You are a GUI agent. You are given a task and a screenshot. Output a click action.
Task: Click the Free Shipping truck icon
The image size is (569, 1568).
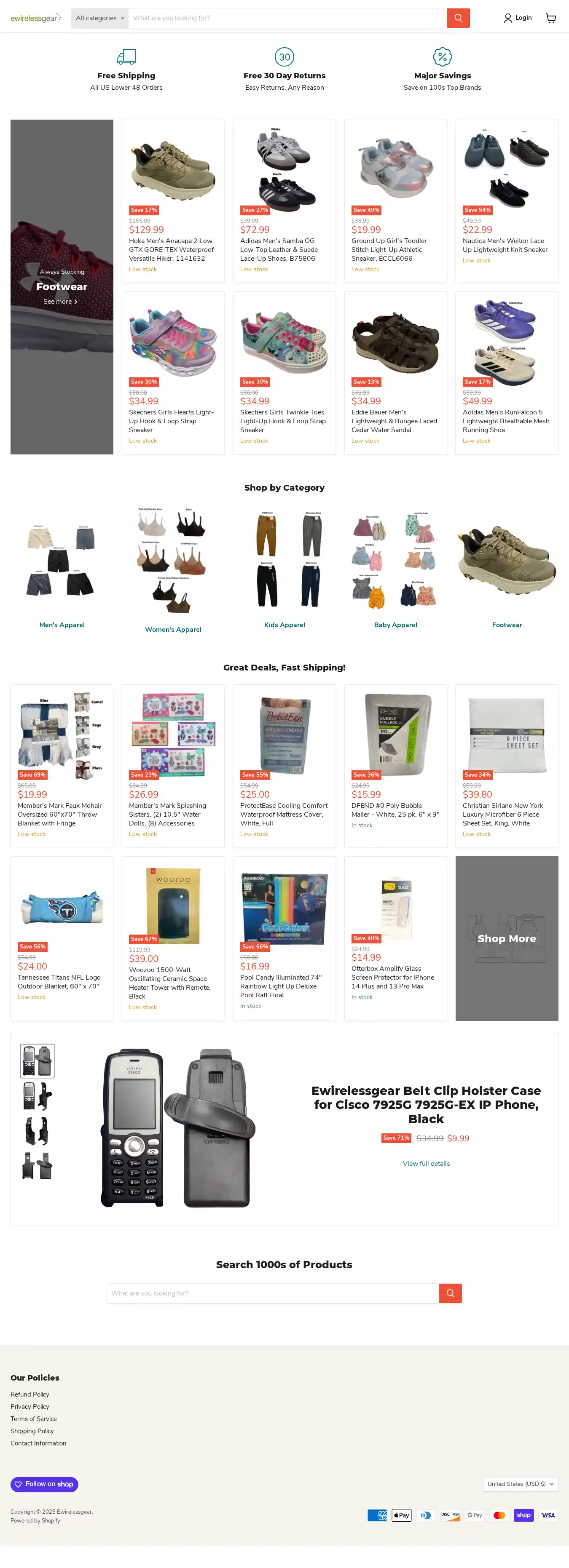126,56
